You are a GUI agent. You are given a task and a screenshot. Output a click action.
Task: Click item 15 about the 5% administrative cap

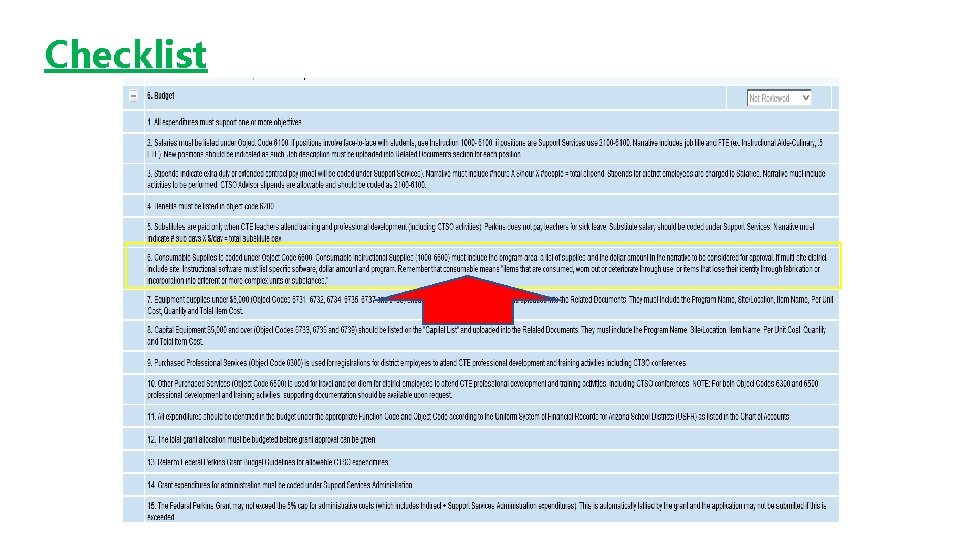(x=491, y=510)
